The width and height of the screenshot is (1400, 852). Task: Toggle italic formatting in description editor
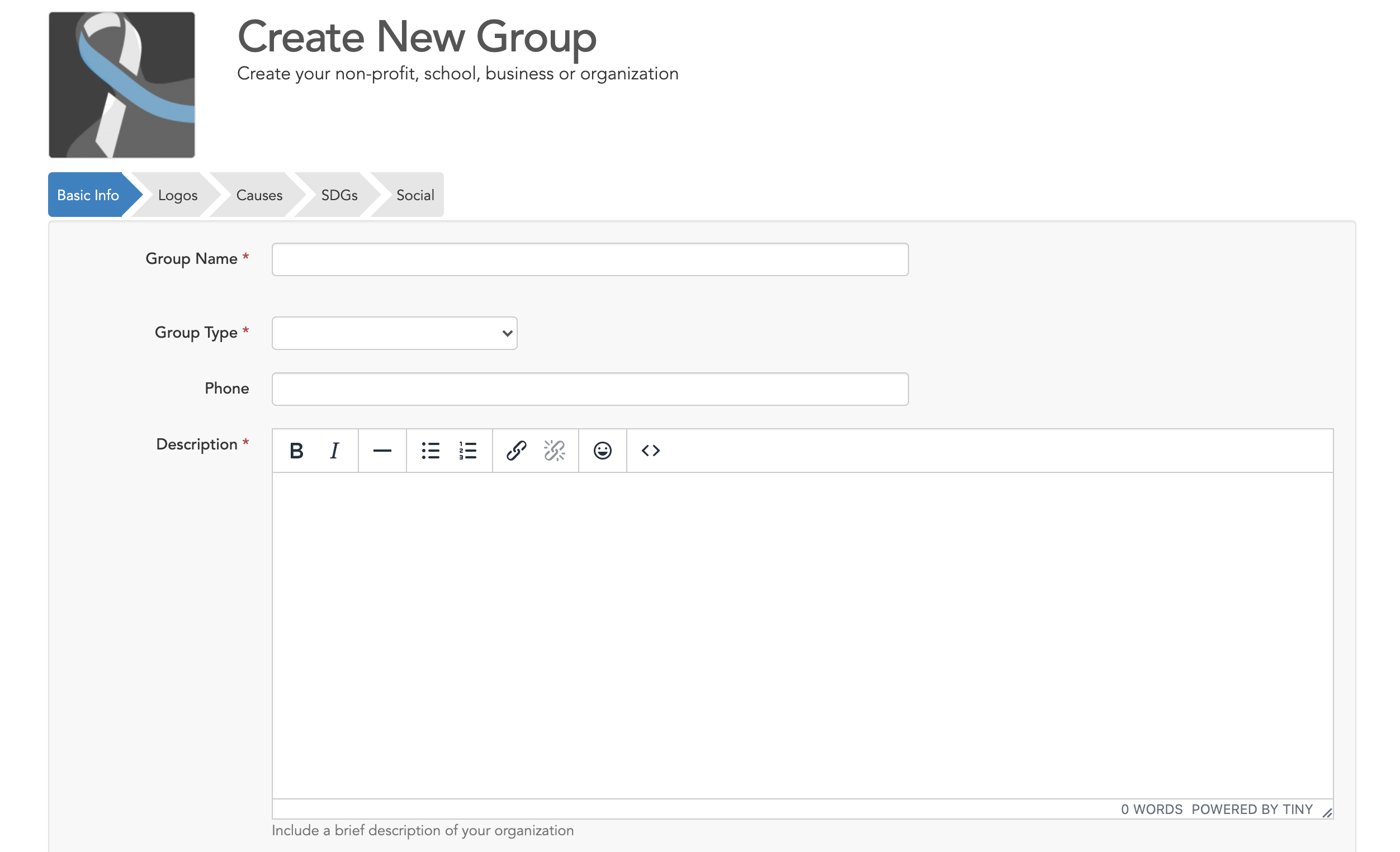[x=334, y=451]
